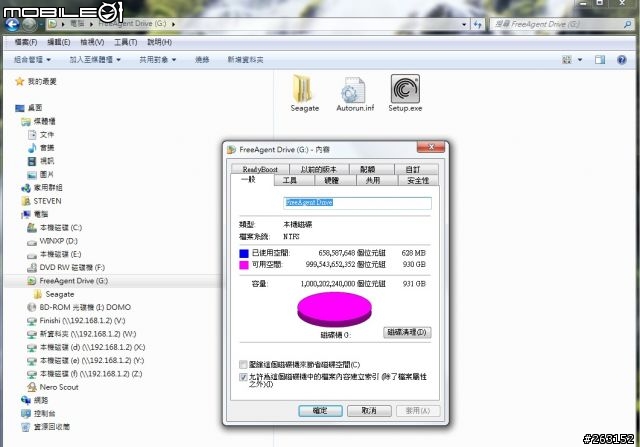Select WINXP (D:) drive
This screenshot has width=640, height=447.
tap(52, 241)
